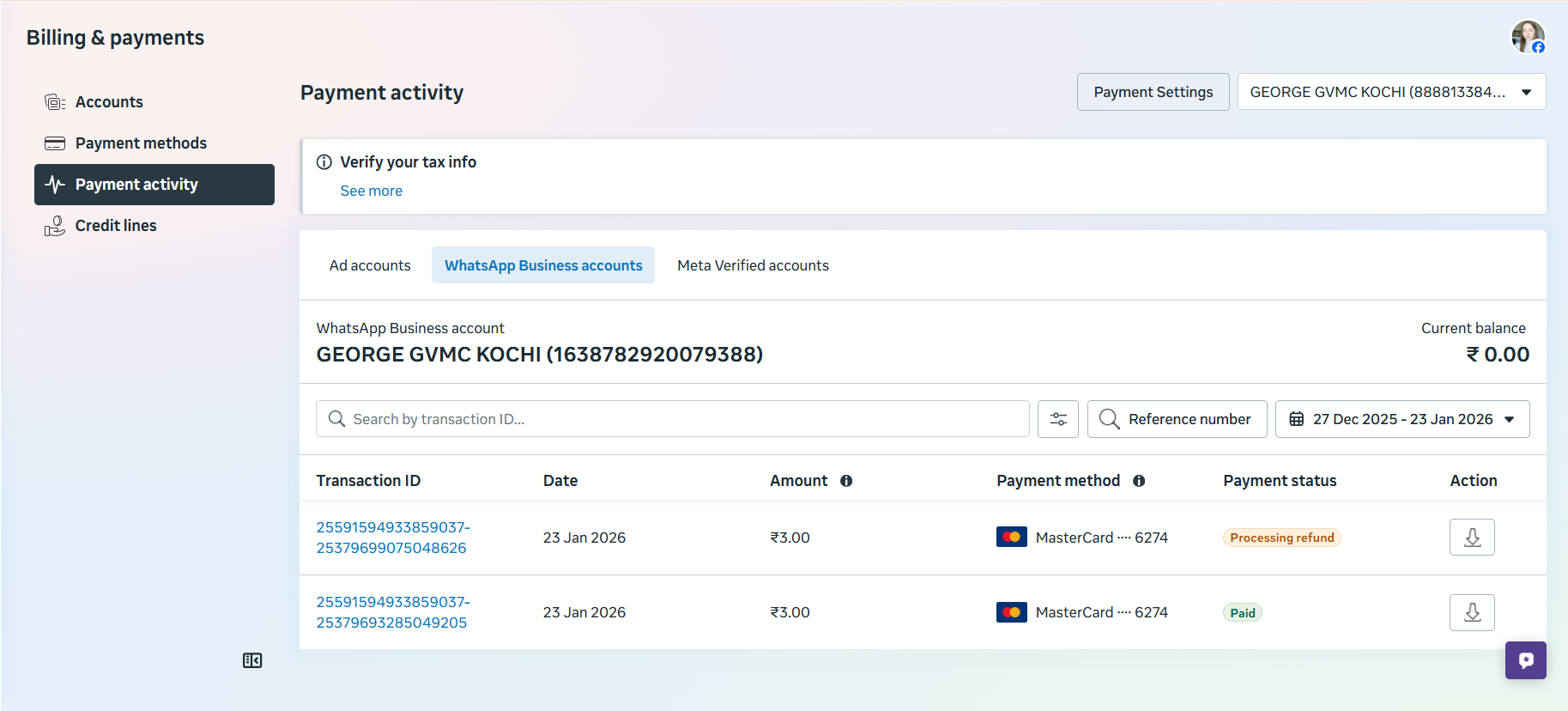Click the See more link
Screen dimensions: 1568x711
(371, 191)
